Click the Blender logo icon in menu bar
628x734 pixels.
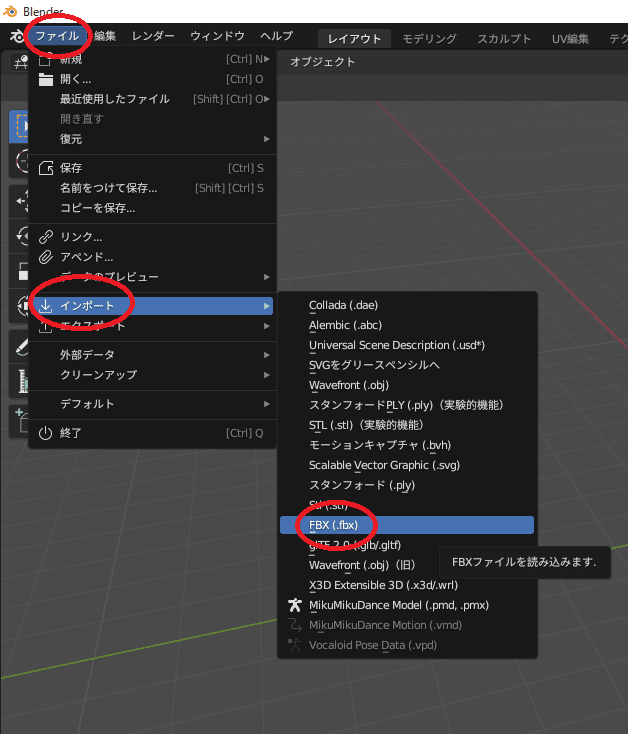click(17, 36)
